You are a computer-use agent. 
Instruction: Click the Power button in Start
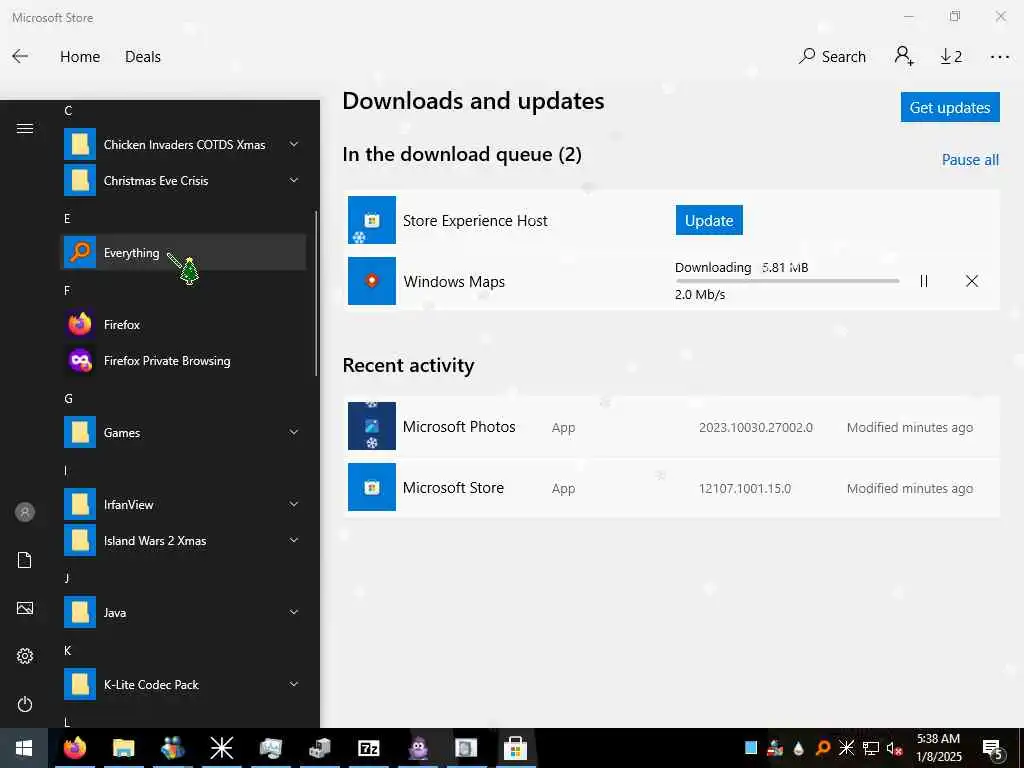pos(25,704)
